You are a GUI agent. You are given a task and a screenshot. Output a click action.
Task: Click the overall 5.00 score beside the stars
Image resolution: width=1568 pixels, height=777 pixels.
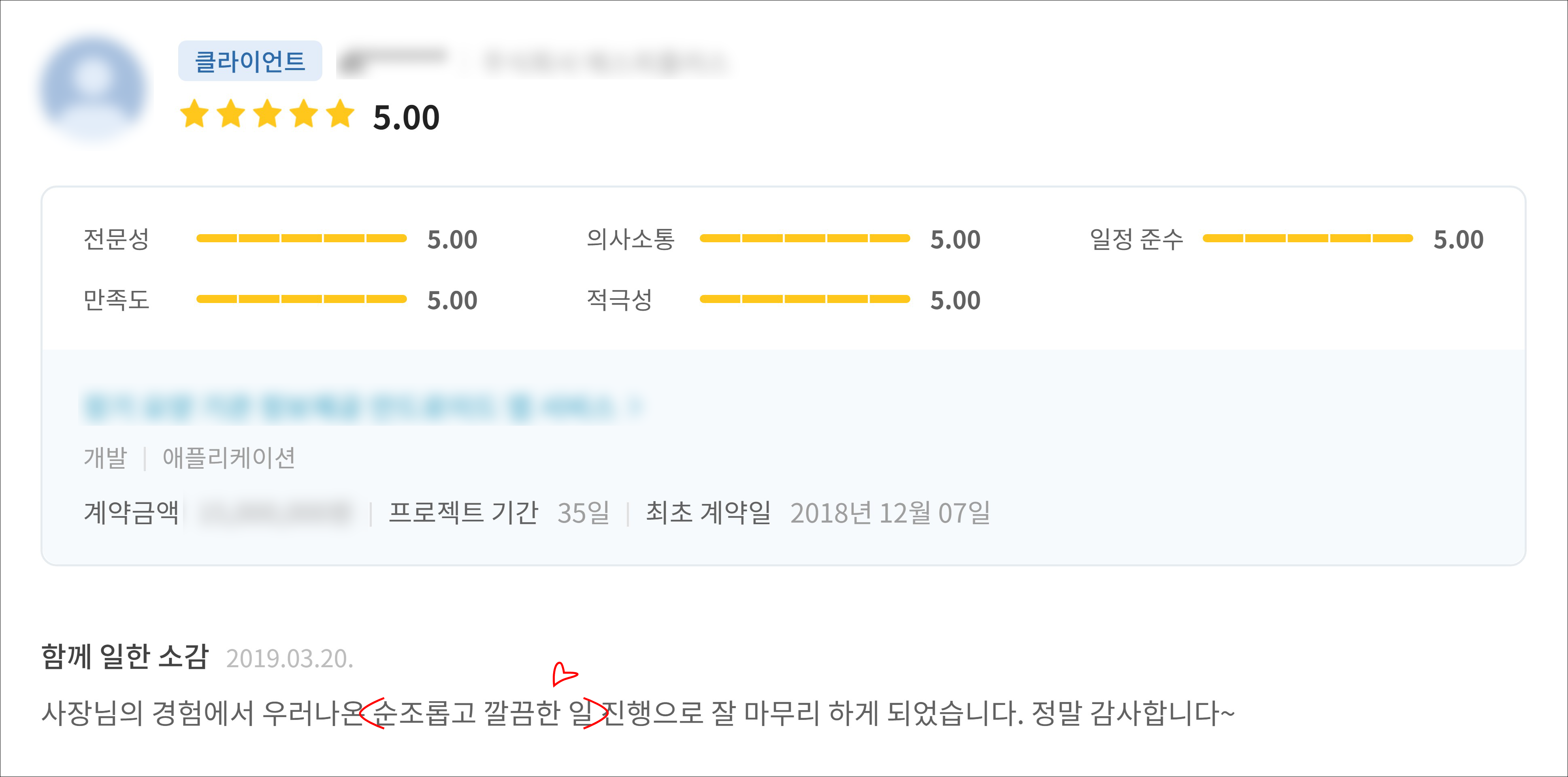406,117
